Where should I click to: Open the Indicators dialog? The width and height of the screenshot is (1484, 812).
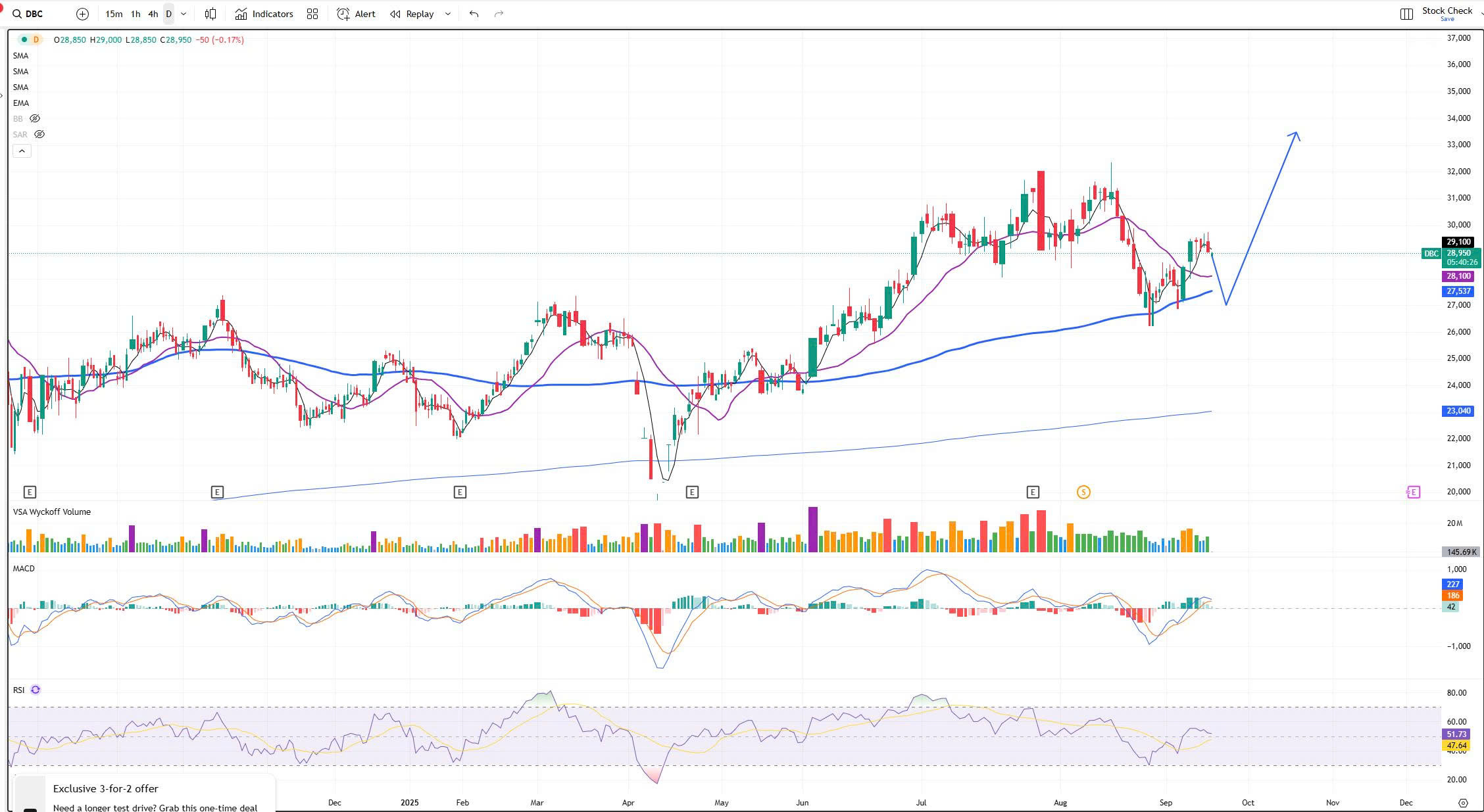(264, 14)
